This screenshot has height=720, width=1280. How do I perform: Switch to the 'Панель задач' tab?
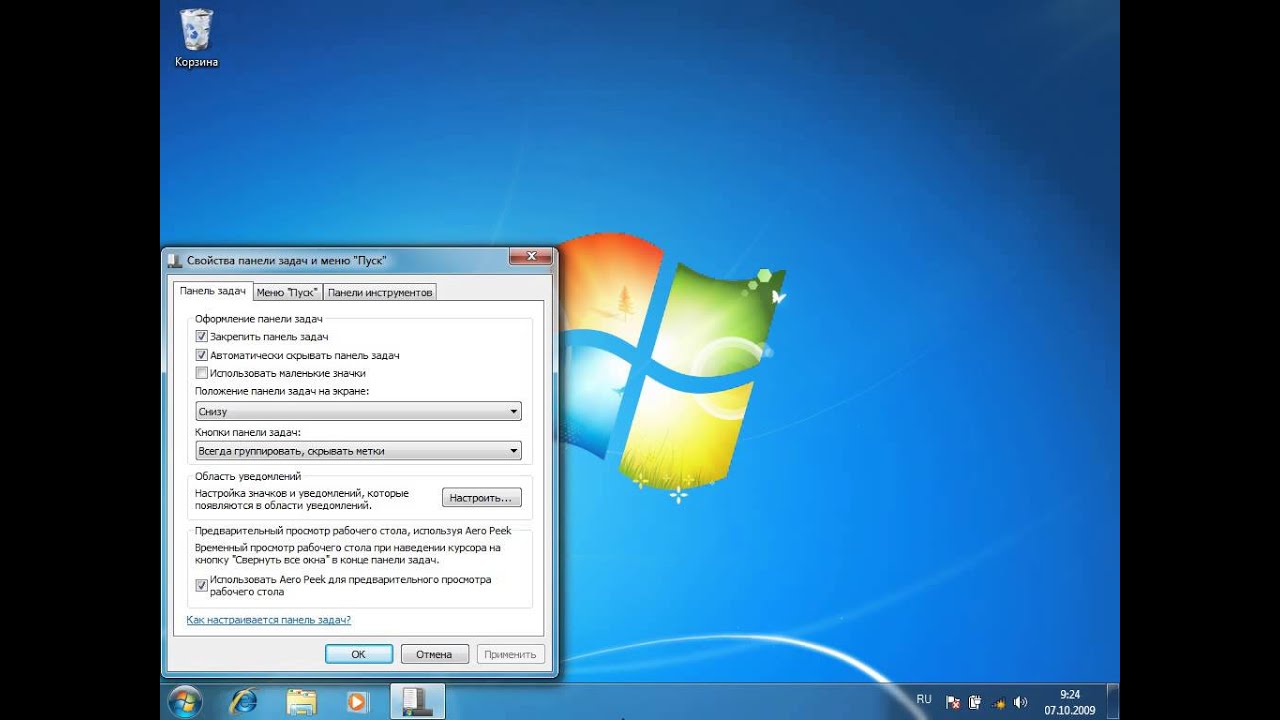(213, 291)
